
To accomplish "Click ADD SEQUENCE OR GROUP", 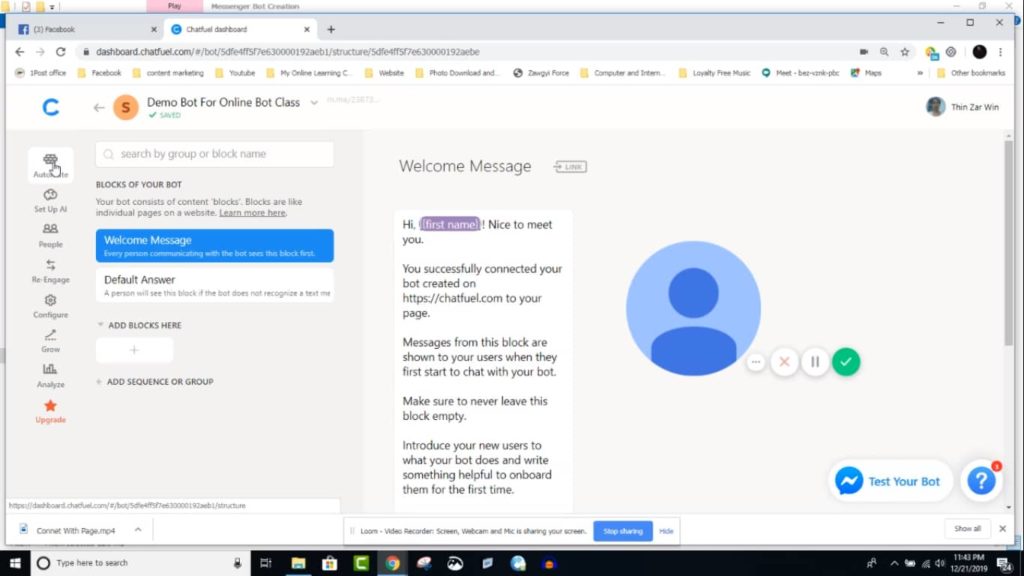I will click(x=155, y=381).
